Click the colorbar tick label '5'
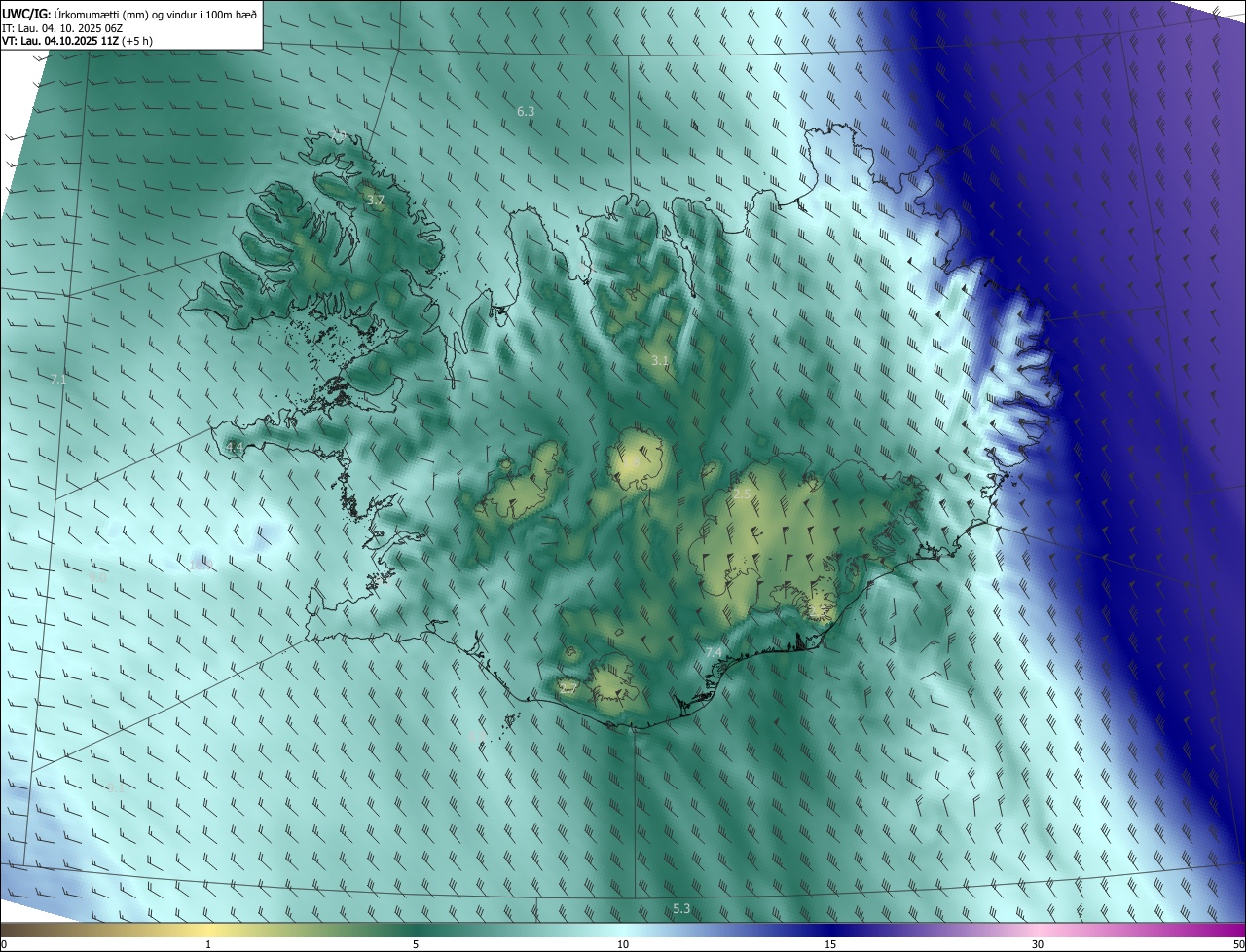1246x952 pixels. pos(416,944)
